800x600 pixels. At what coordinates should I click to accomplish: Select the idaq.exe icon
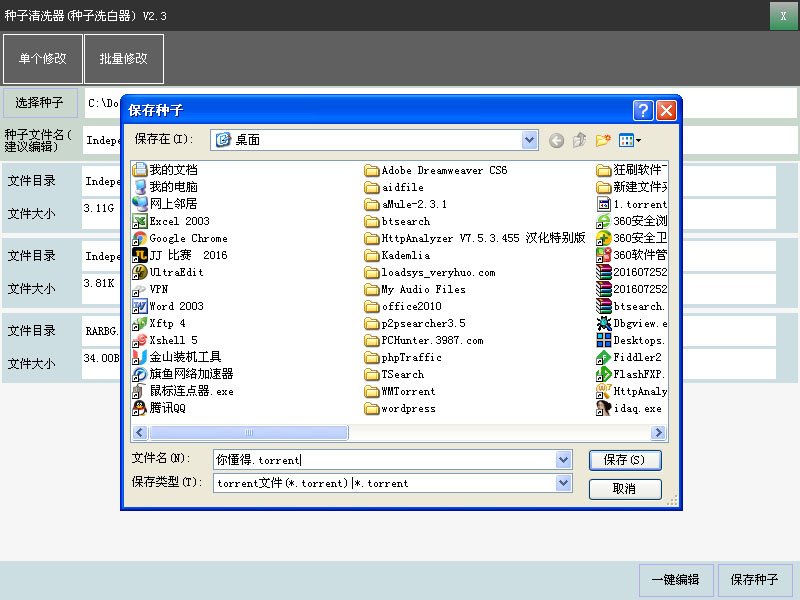pyautogui.click(x=604, y=408)
